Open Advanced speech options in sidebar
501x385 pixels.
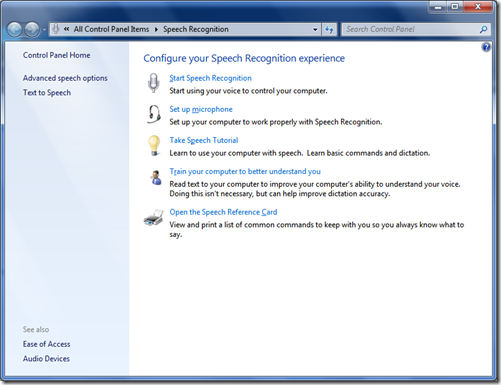click(x=65, y=78)
